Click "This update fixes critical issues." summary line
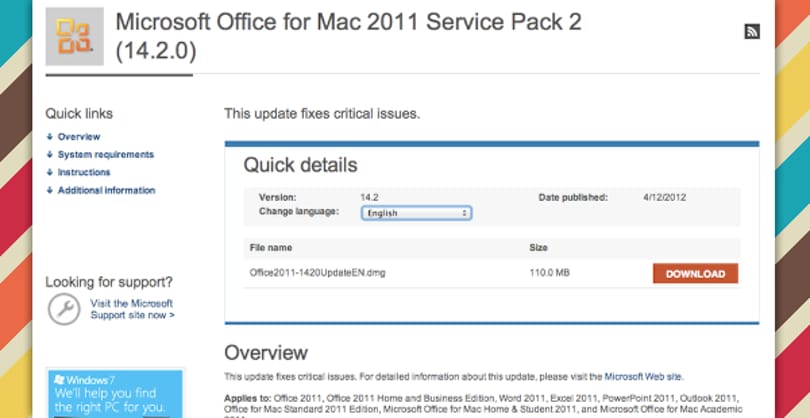Viewport: 810px width, 418px height. (x=322, y=114)
